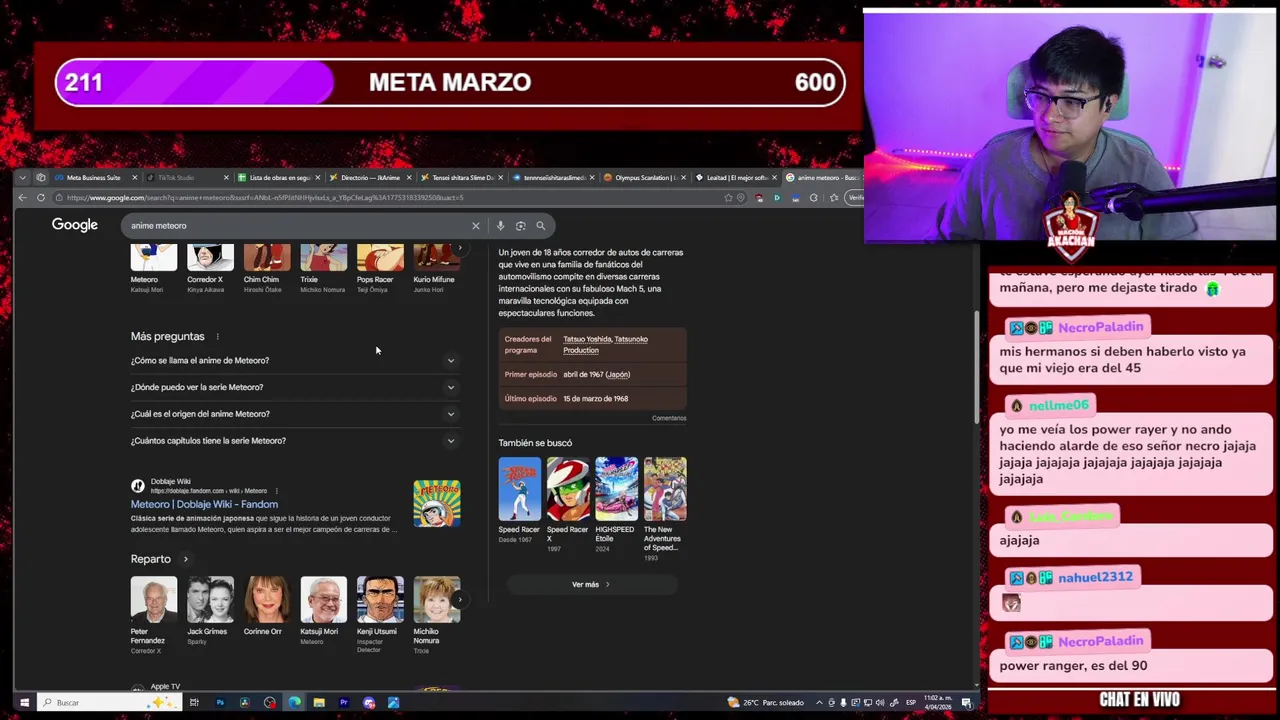Expand the Reparto section arrow
Image resolution: width=1280 pixels, height=720 pixels.
(x=185, y=560)
